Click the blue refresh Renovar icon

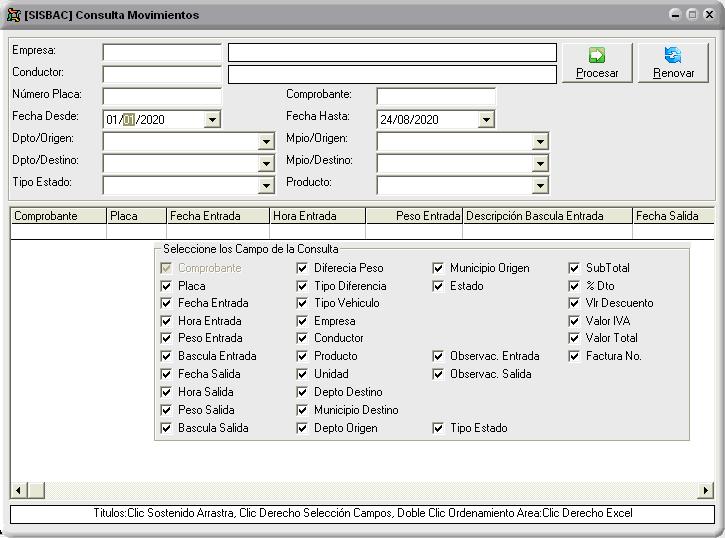coord(673,55)
